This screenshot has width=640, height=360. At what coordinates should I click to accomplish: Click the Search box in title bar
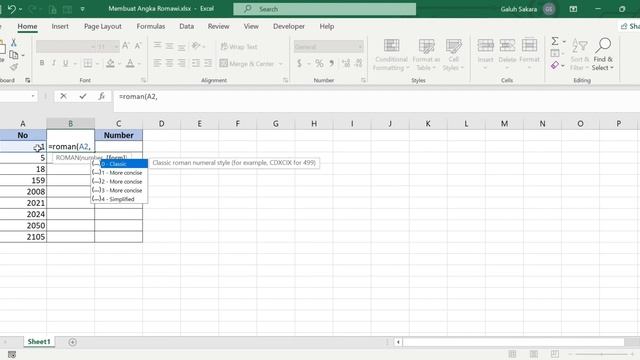324,9
